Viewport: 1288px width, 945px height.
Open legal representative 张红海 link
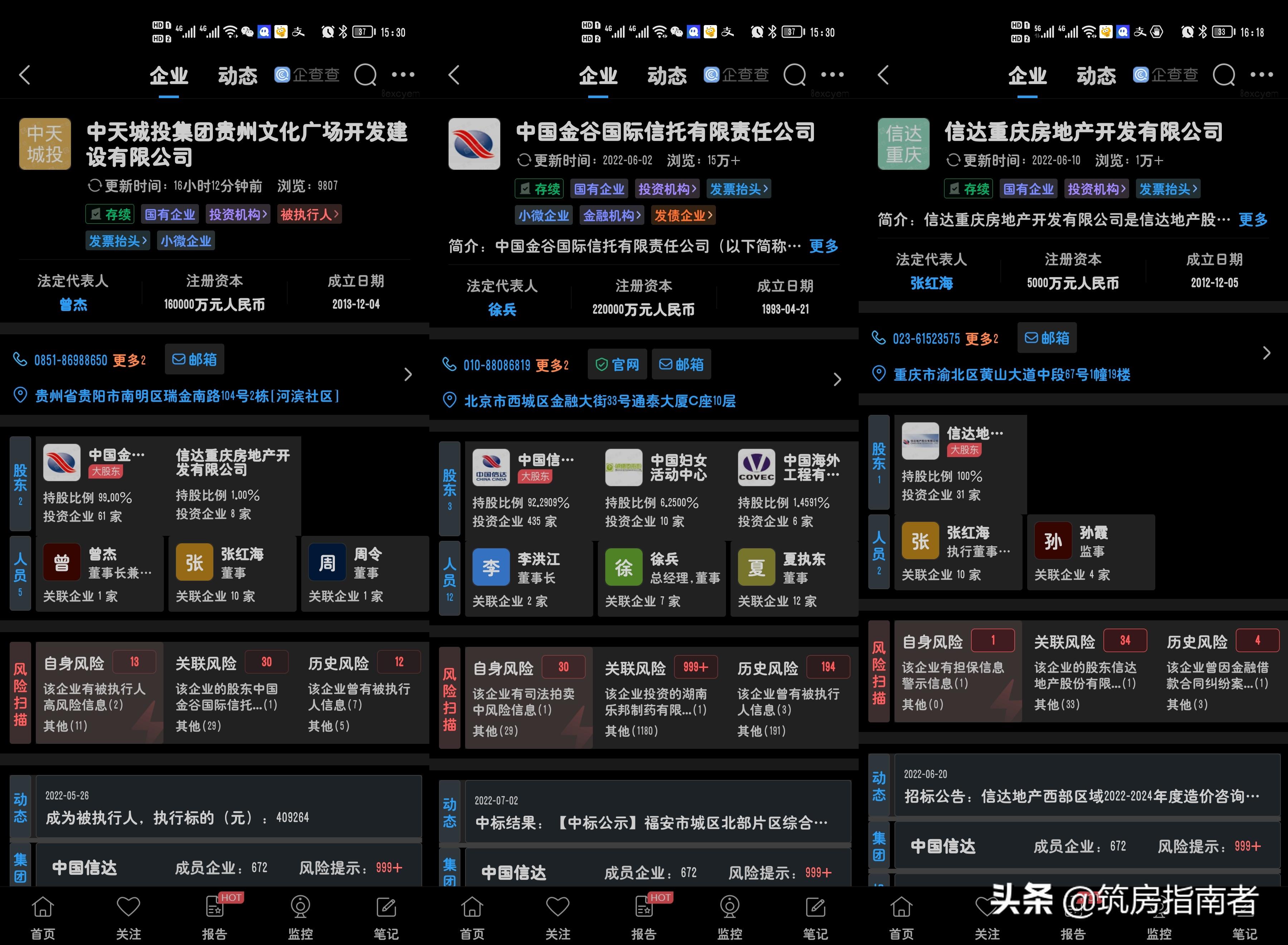point(932,282)
